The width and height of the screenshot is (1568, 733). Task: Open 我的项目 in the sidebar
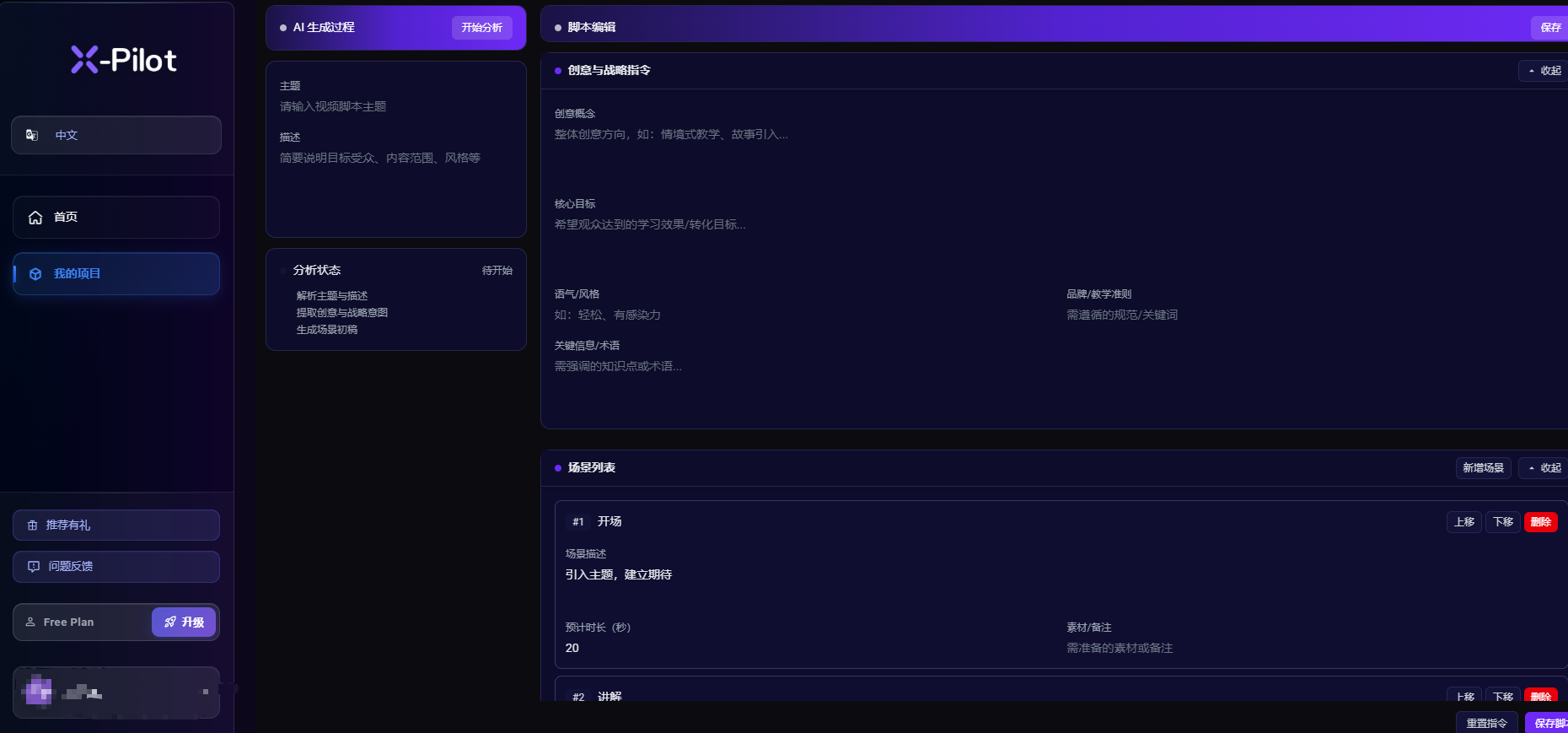[116, 274]
